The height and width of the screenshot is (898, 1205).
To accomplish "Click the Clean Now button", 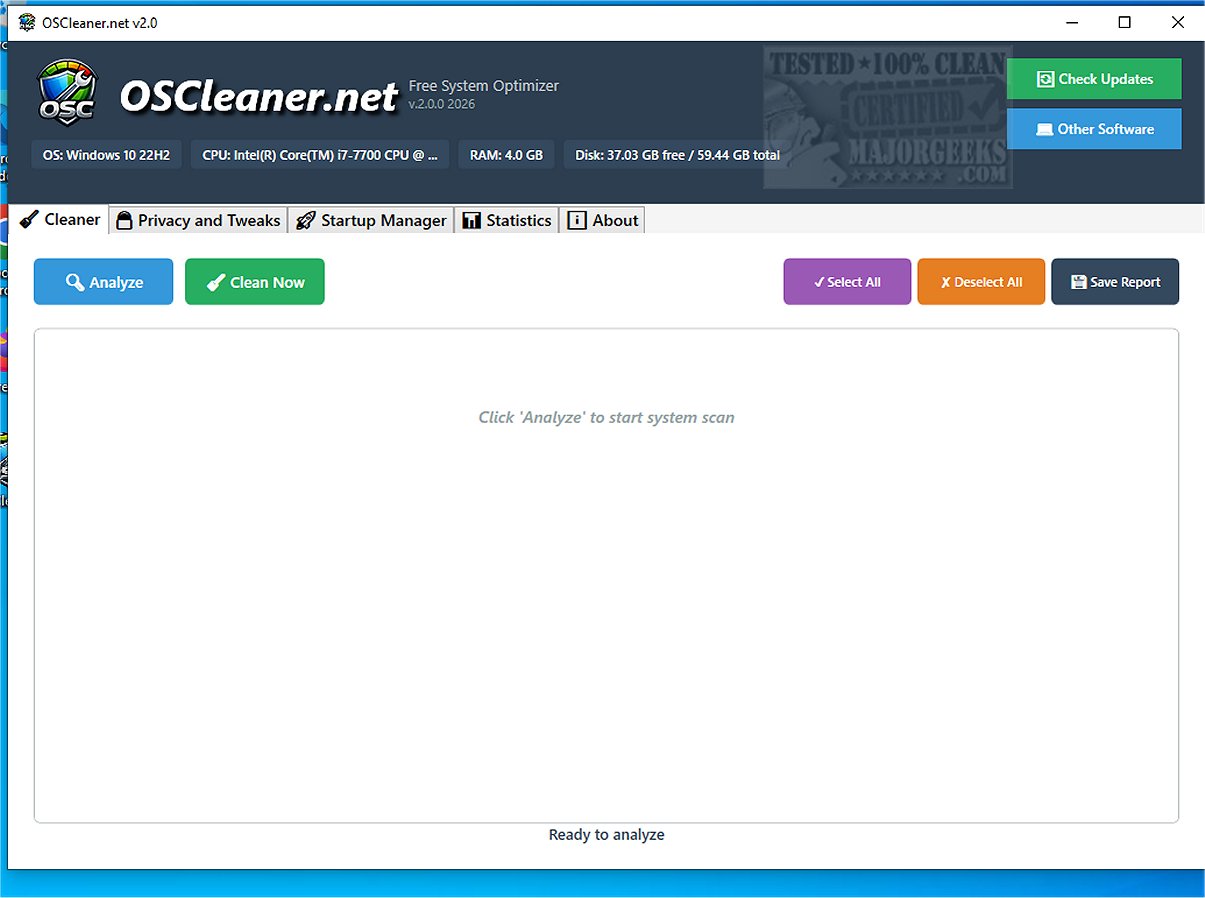I will click(255, 282).
